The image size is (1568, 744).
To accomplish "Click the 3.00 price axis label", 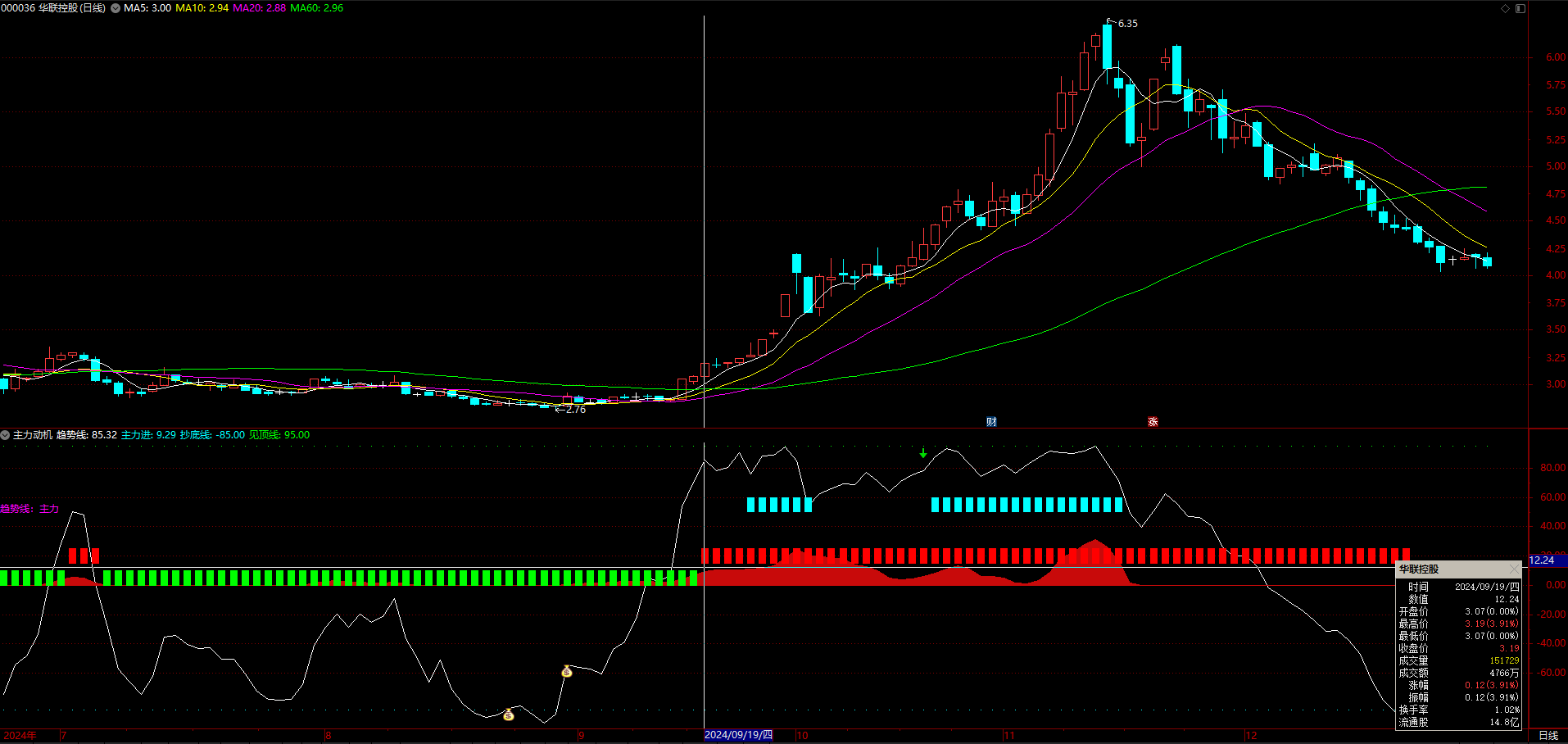I will tap(1556, 384).
